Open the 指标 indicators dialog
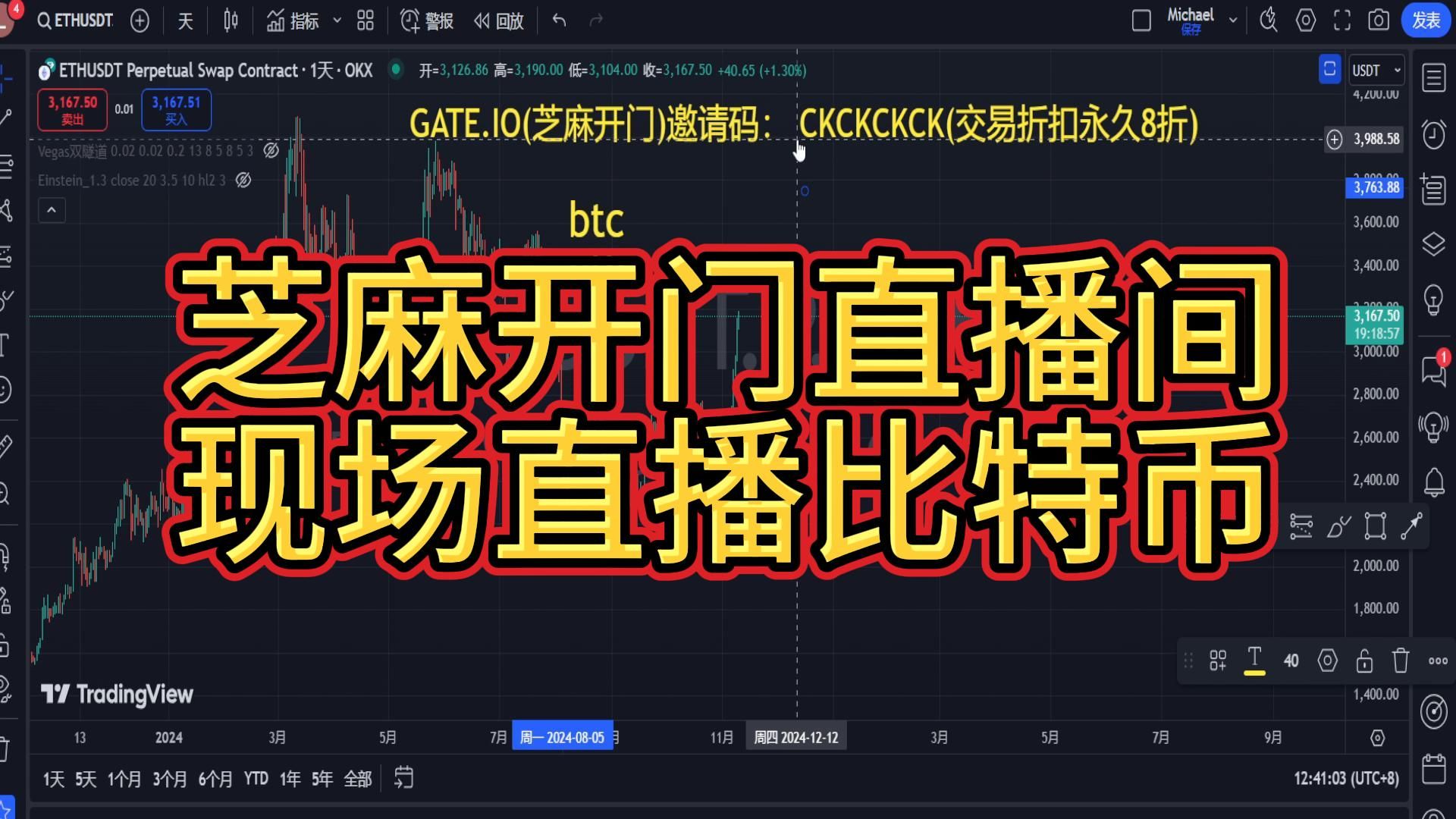The width and height of the screenshot is (1456, 819). pos(293,20)
